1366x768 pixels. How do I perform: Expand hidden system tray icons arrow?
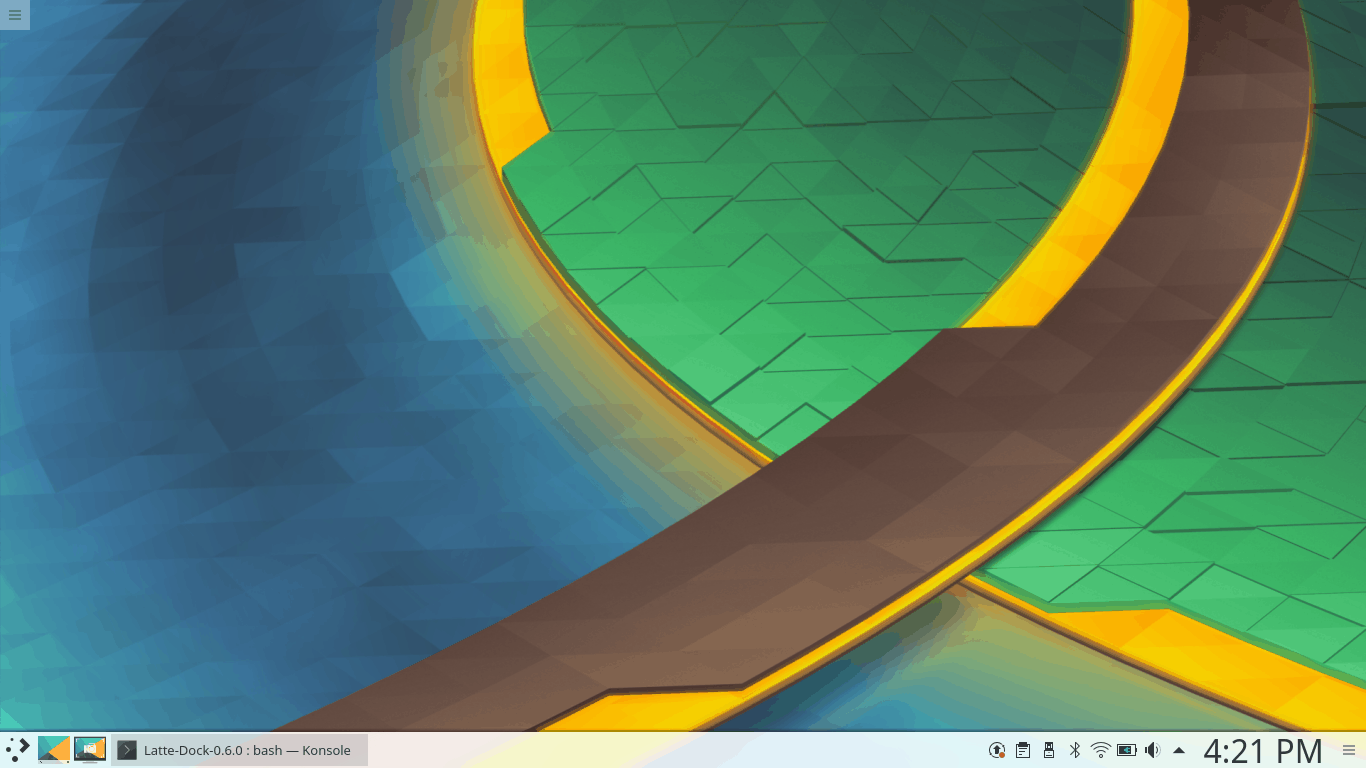pos(1179,750)
